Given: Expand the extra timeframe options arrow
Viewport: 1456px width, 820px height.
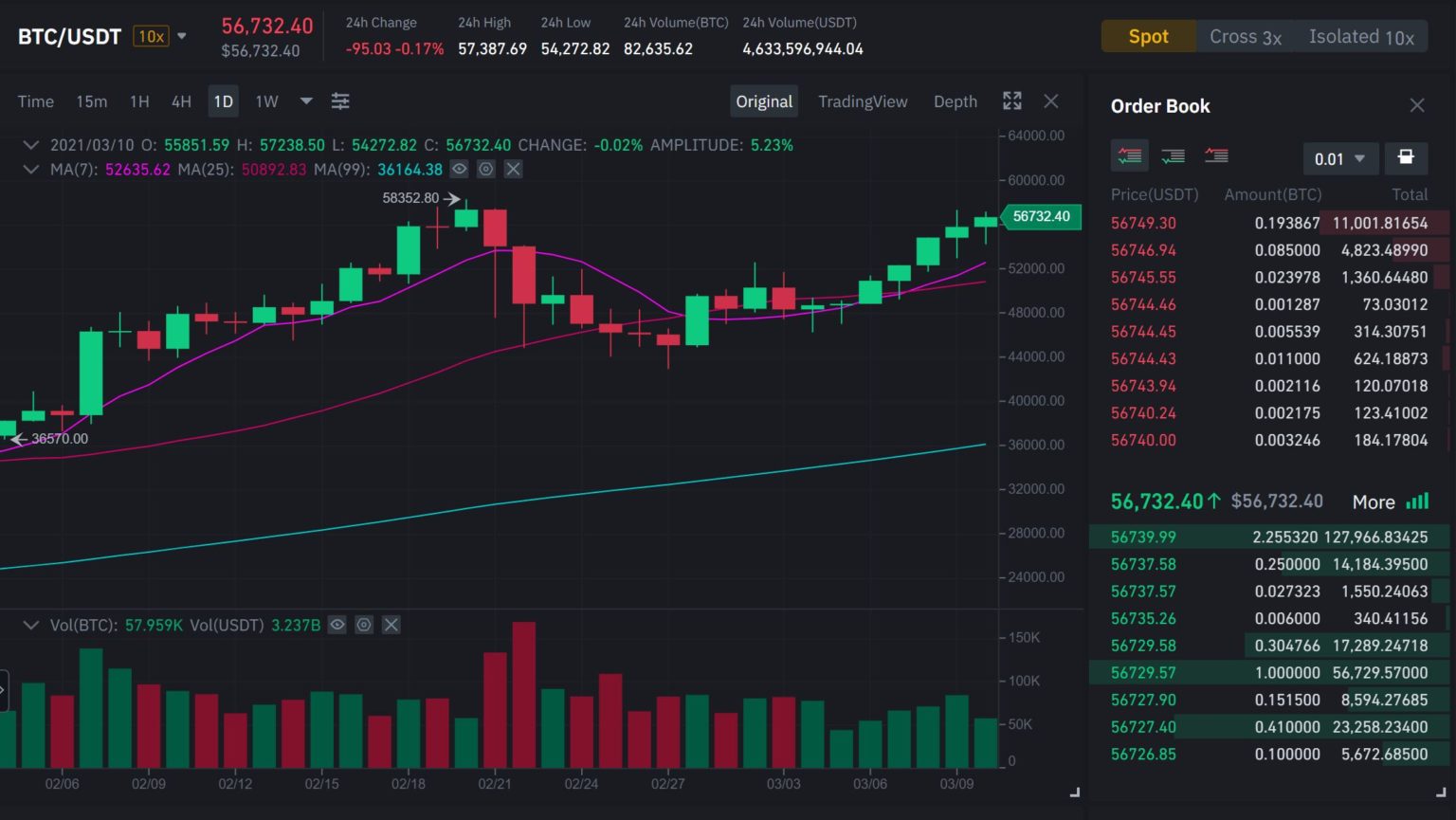Looking at the screenshot, I should [x=305, y=100].
